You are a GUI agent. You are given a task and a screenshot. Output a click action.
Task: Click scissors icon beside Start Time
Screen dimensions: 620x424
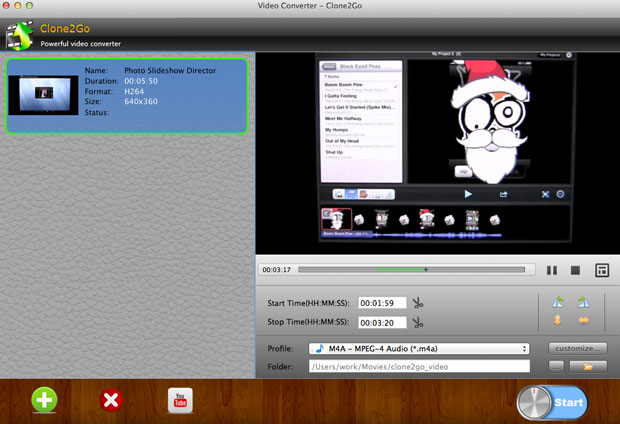pyautogui.click(x=417, y=303)
